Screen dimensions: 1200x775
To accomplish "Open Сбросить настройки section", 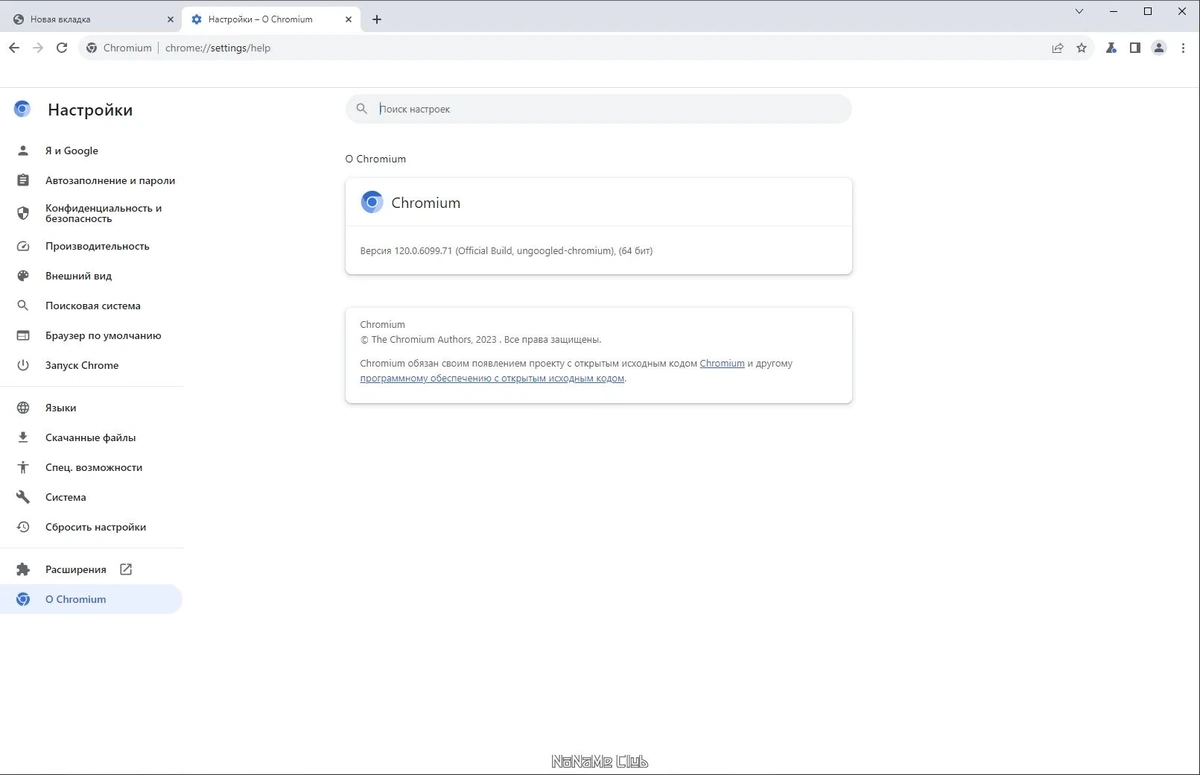I will 91,527.
